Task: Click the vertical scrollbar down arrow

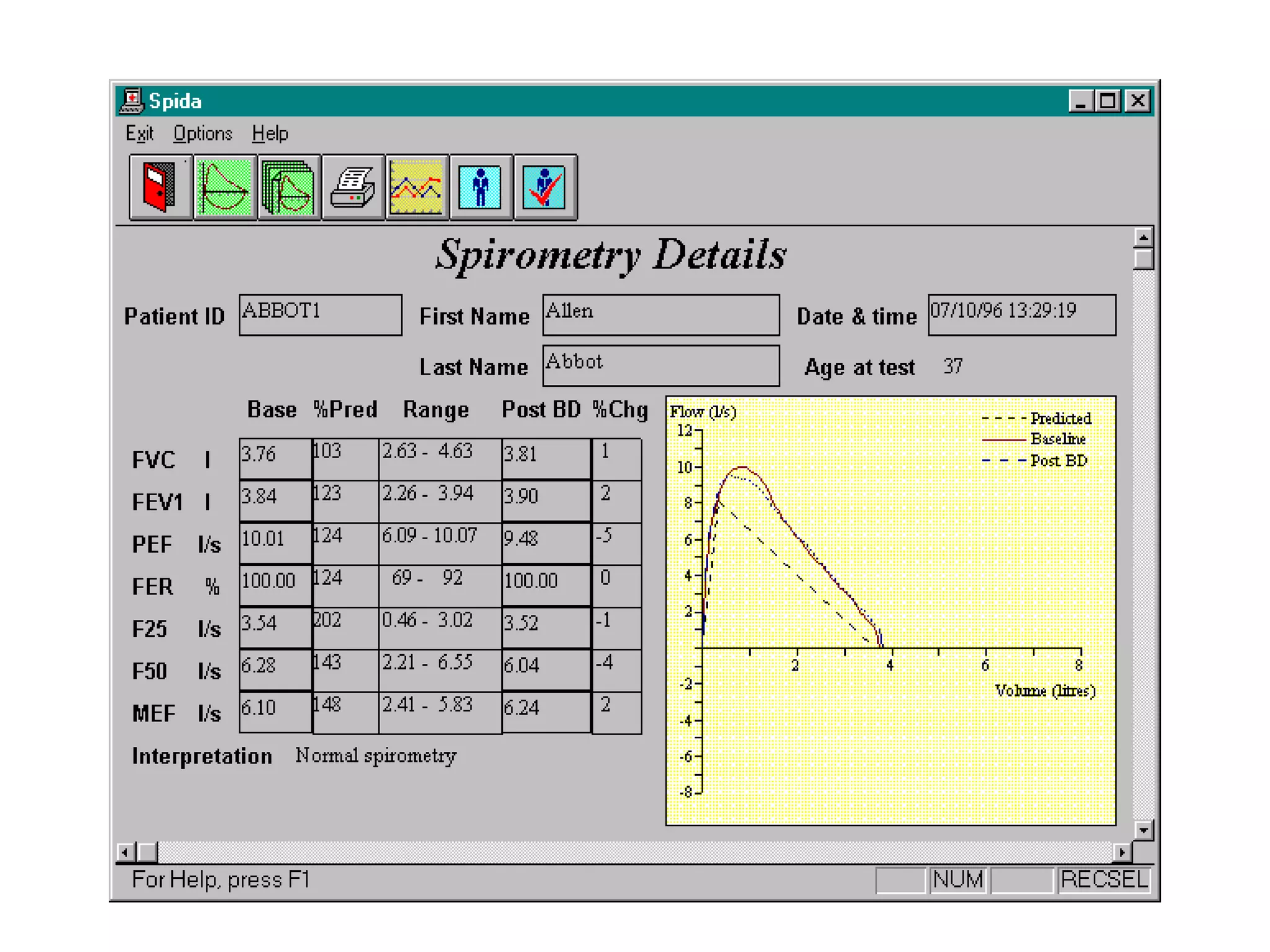Action: click(1143, 830)
